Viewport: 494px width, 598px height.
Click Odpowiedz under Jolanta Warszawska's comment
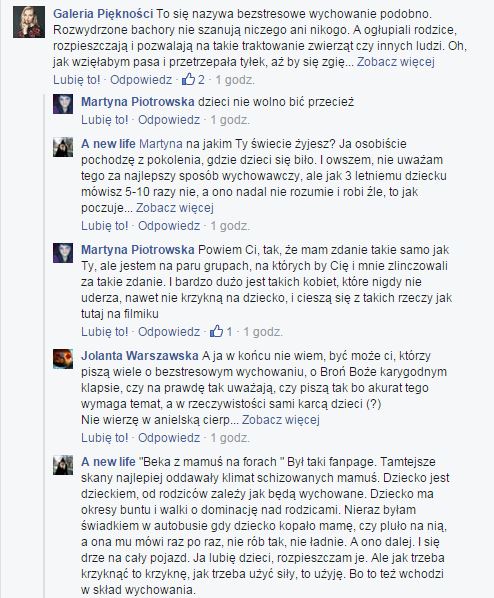[169, 437]
